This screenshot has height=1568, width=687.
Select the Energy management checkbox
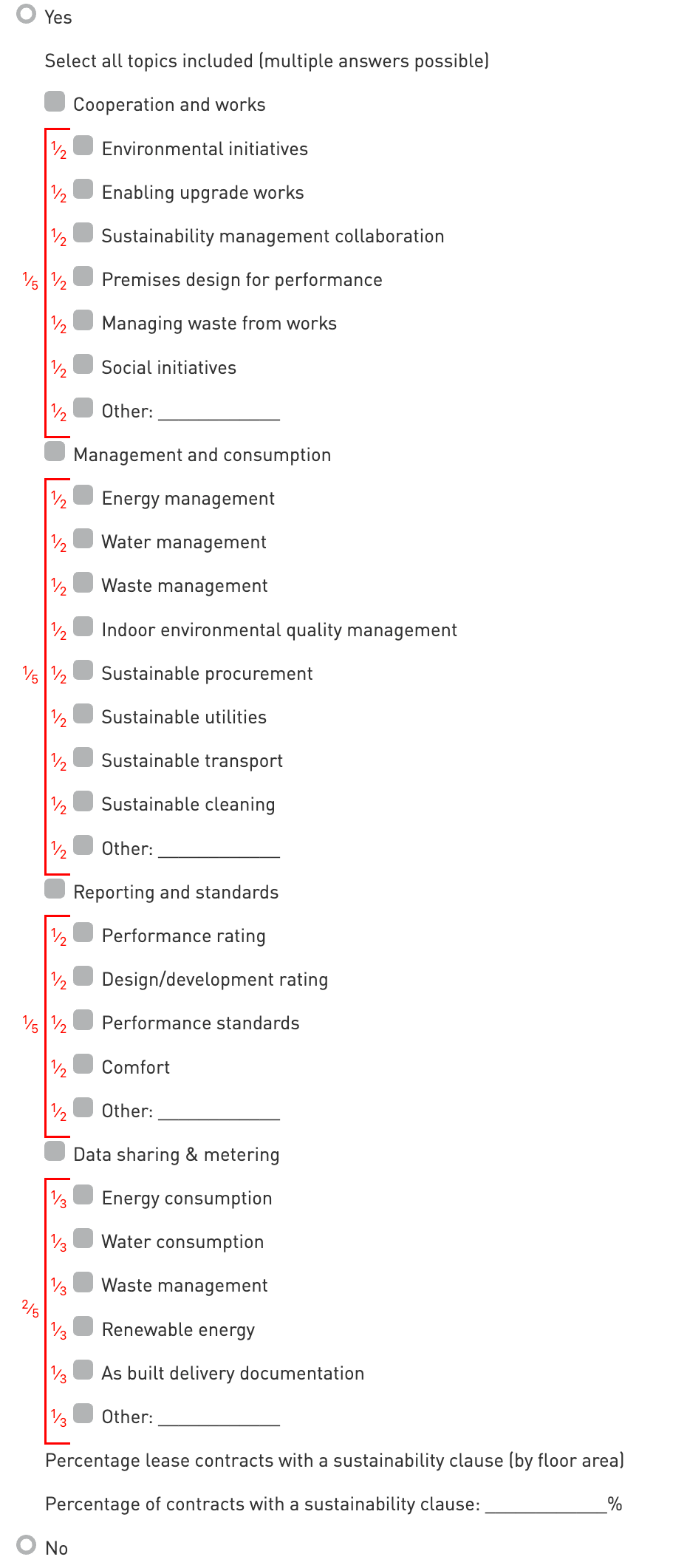tap(83, 495)
